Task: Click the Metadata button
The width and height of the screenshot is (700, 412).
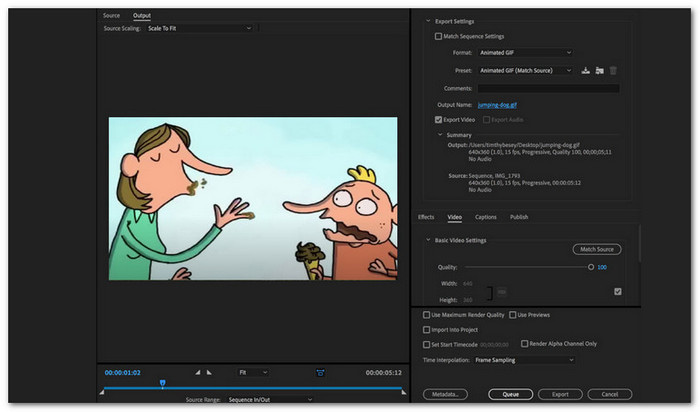Action: coord(445,394)
